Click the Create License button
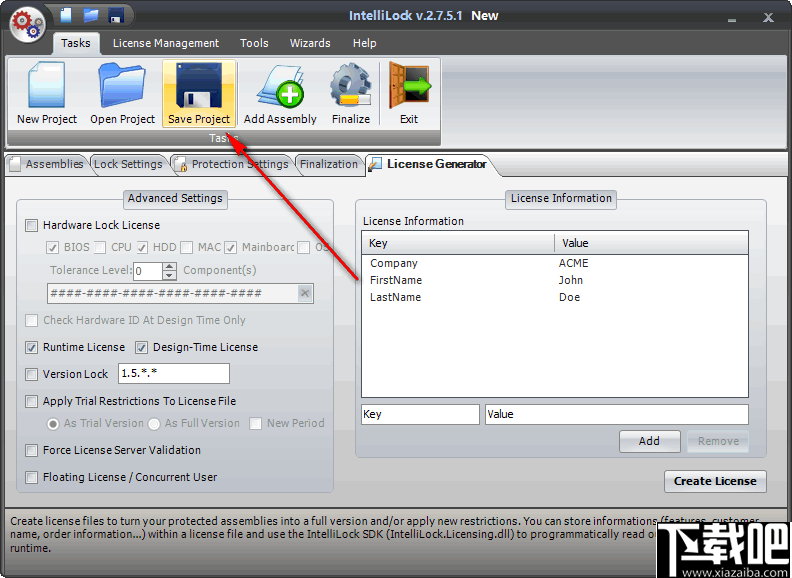 coord(715,481)
